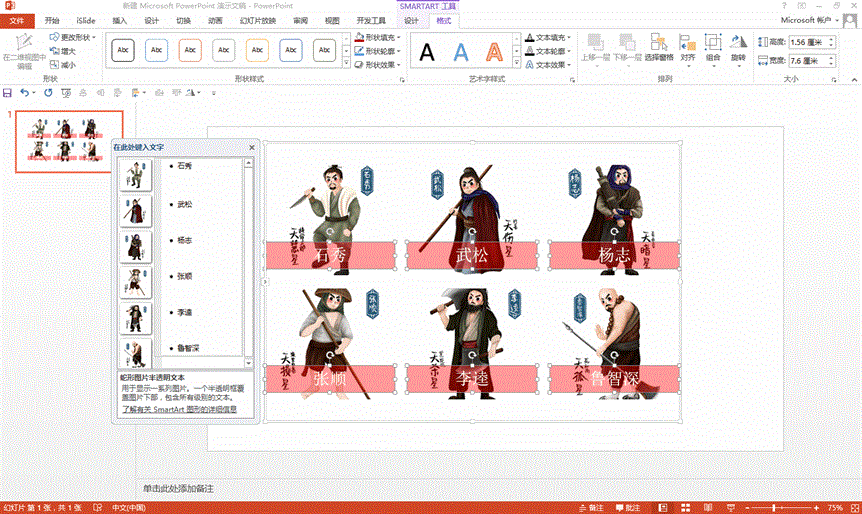Click the Align (对齐) icon
This screenshot has height=514, width=862.
click(x=688, y=46)
